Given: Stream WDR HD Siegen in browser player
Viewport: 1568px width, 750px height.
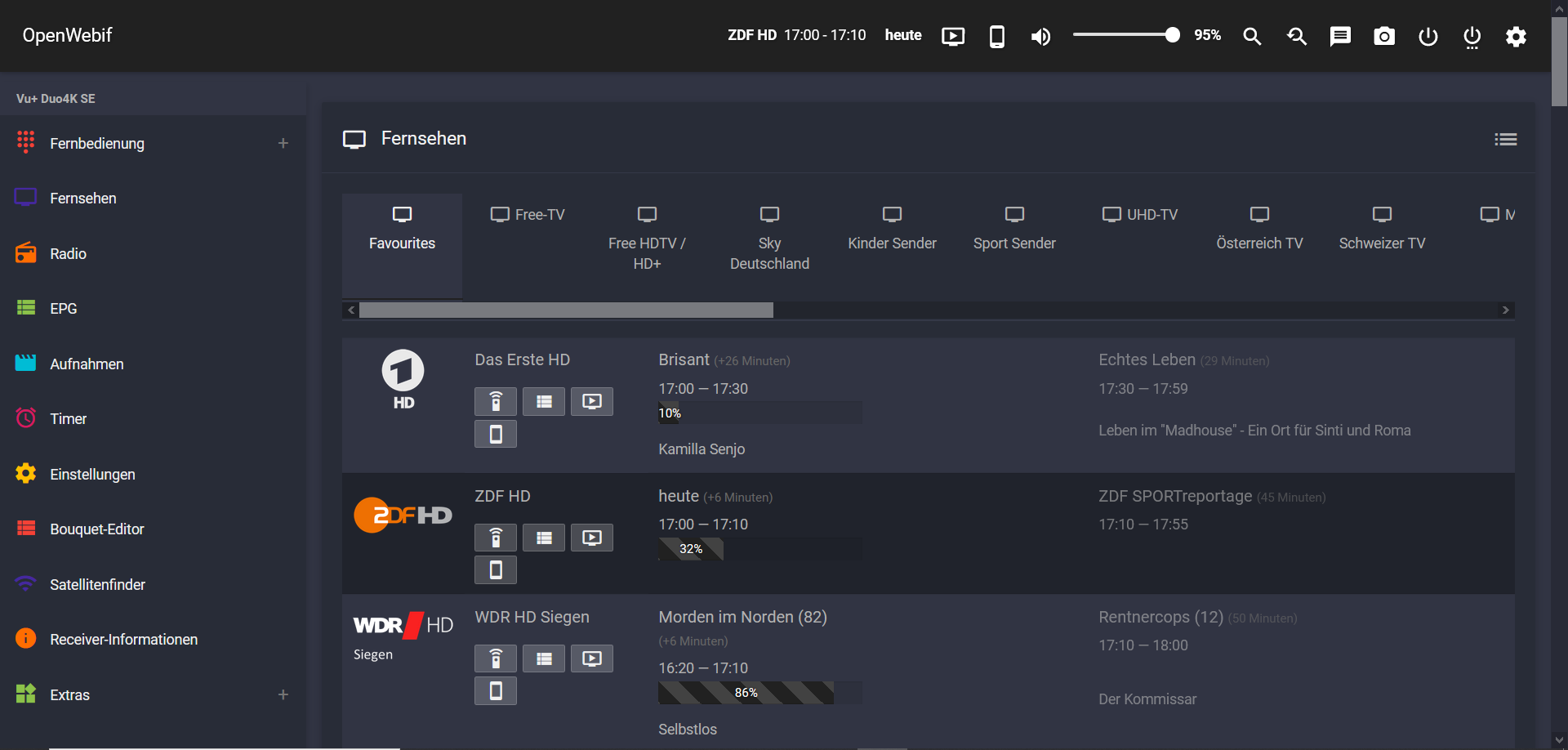Looking at the screenshot, I should pos(591,658).
